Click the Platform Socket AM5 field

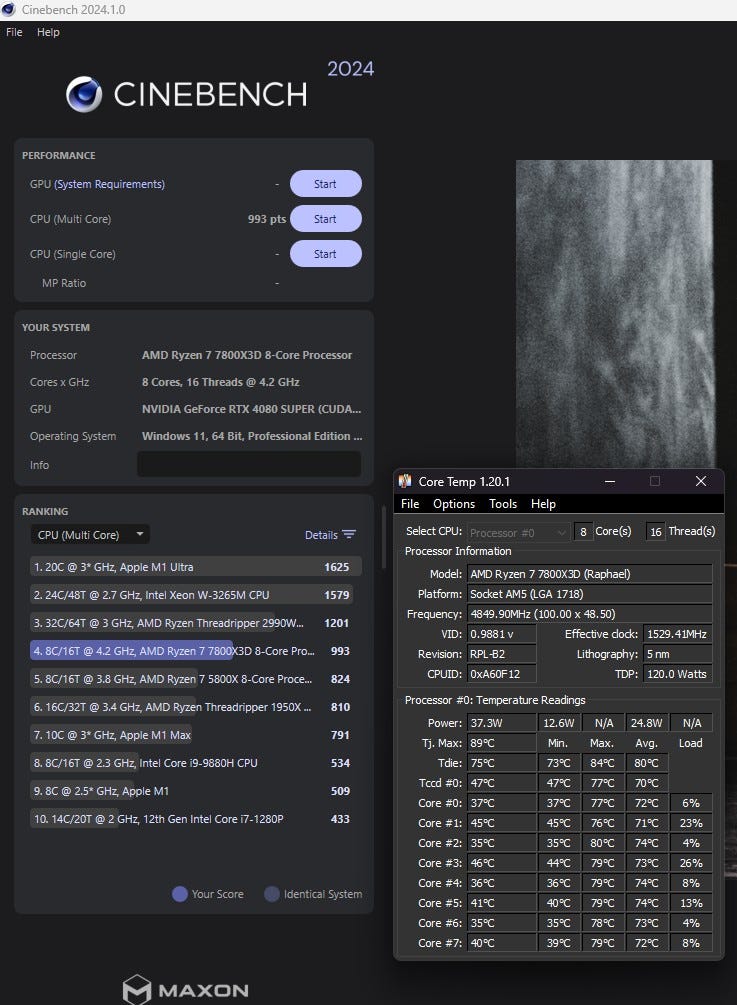pyautogui.click(x=590, y=594)
